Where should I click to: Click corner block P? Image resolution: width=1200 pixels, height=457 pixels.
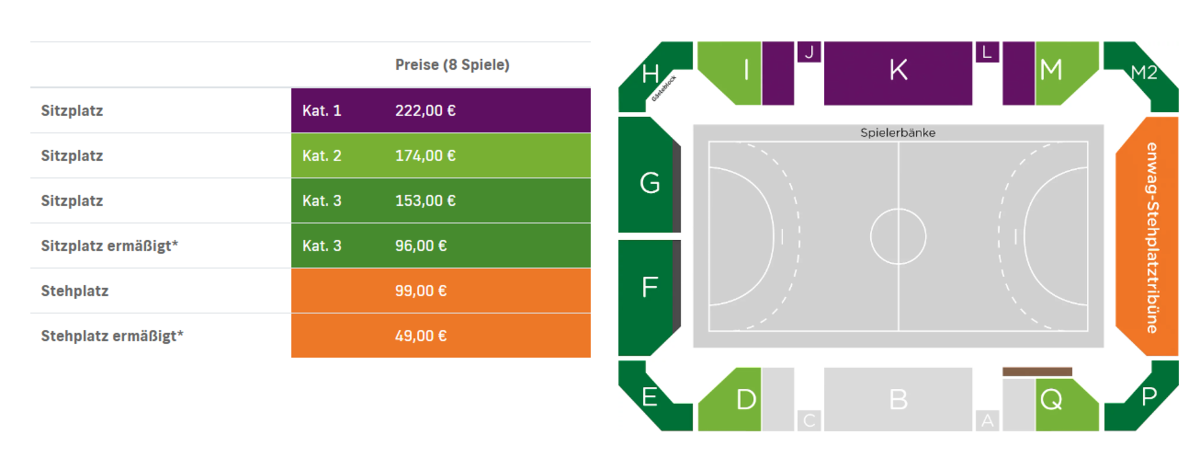pos(1142,397)
